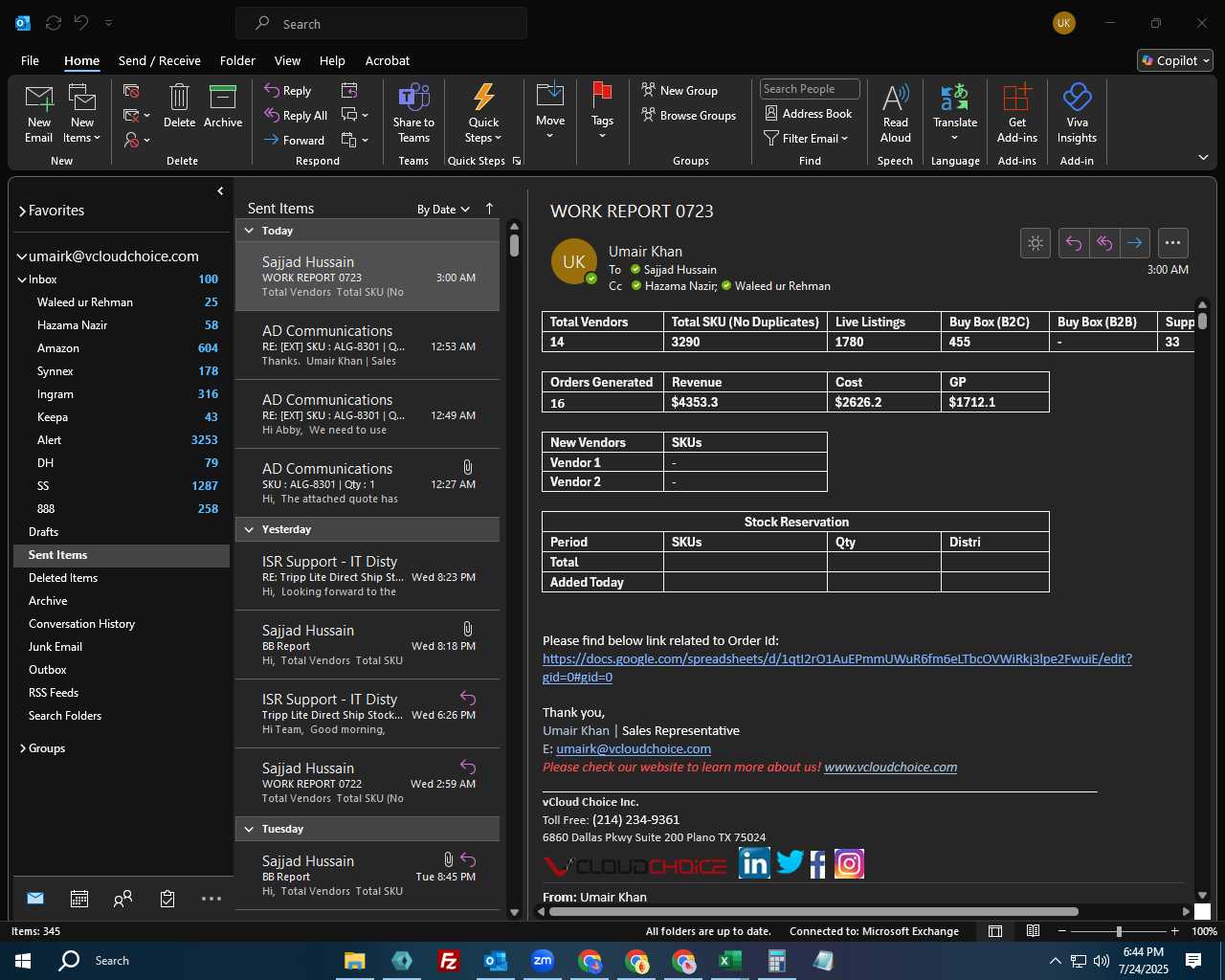The height and width of the screenshot is (980, 1225).
Task: Switch to People view
Action: tap(123, 899)
